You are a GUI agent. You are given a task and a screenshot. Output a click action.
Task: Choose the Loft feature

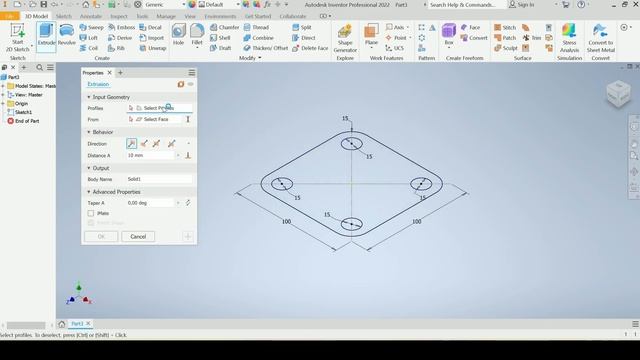tap(89, 38)
